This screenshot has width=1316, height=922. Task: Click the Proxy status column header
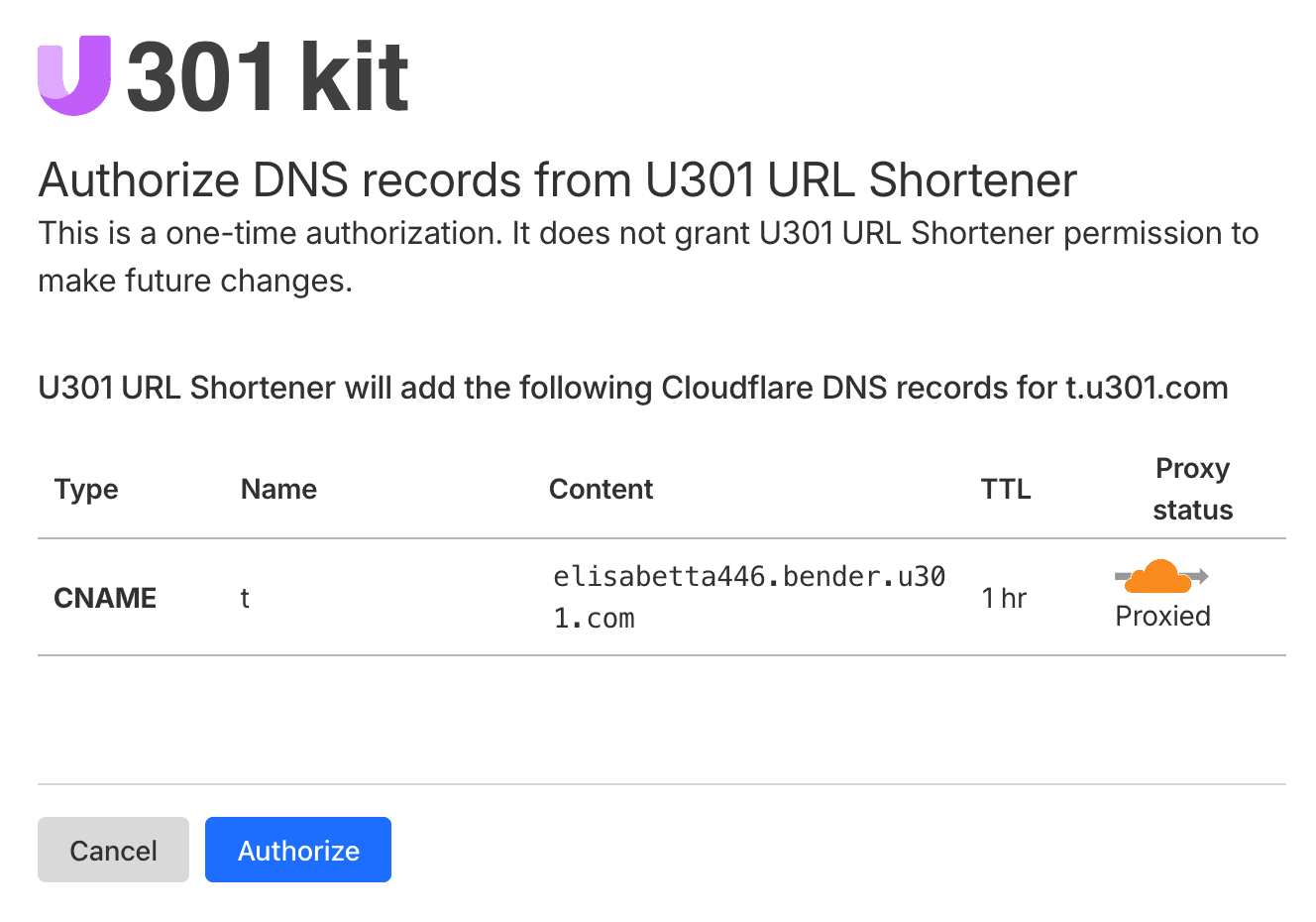[x=1192, y=489]
